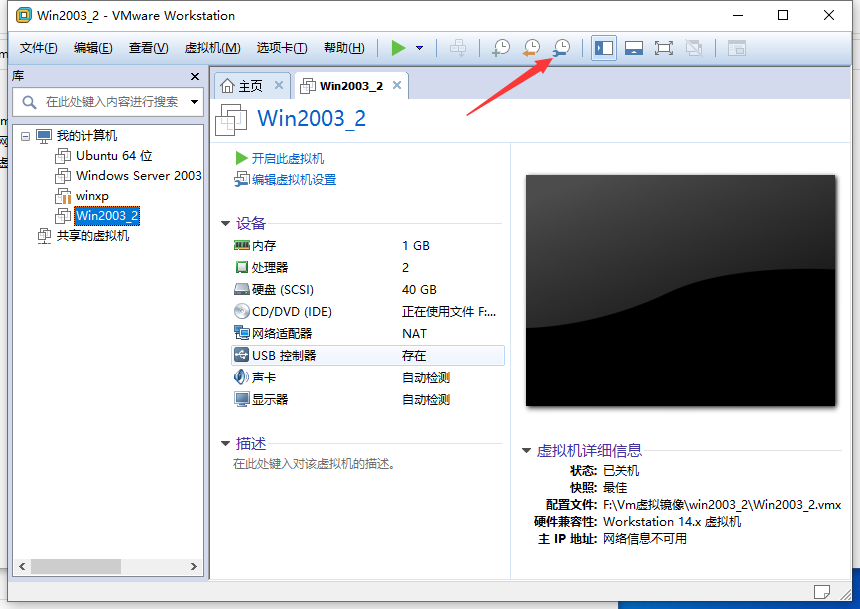This screenshot has width=860, height=609.
Task: Enter full screen mode icon
Action: (x=664, y=48)
